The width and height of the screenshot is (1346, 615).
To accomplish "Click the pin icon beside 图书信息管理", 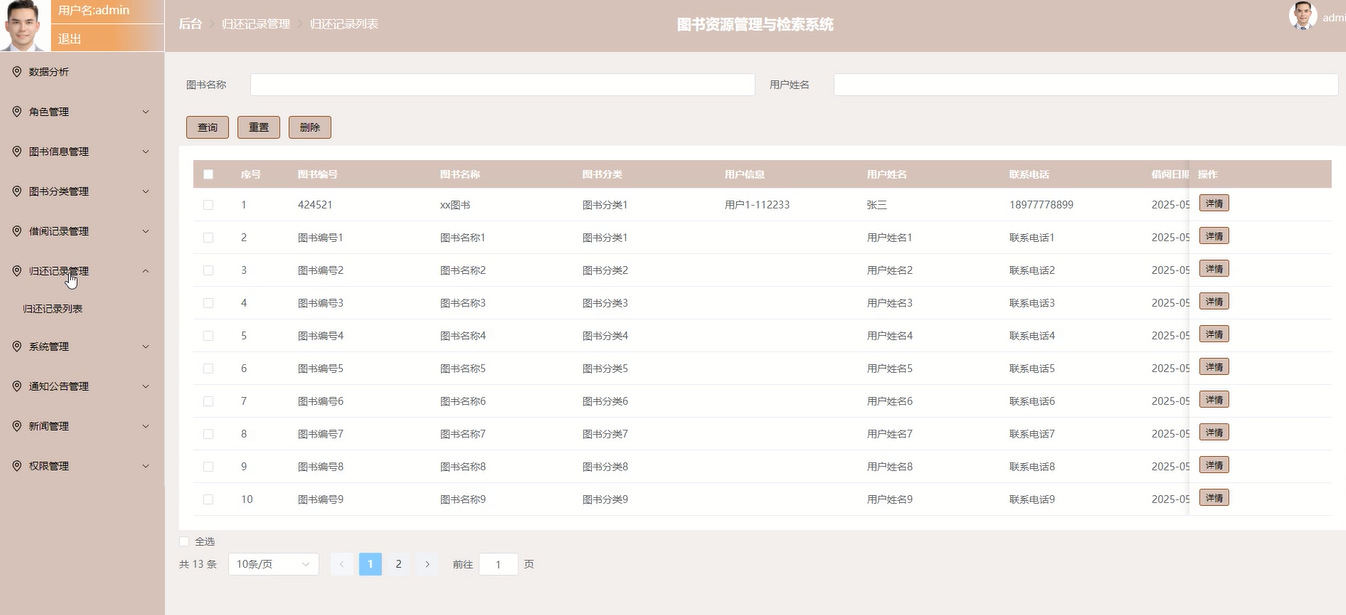I will coord(17,152).
